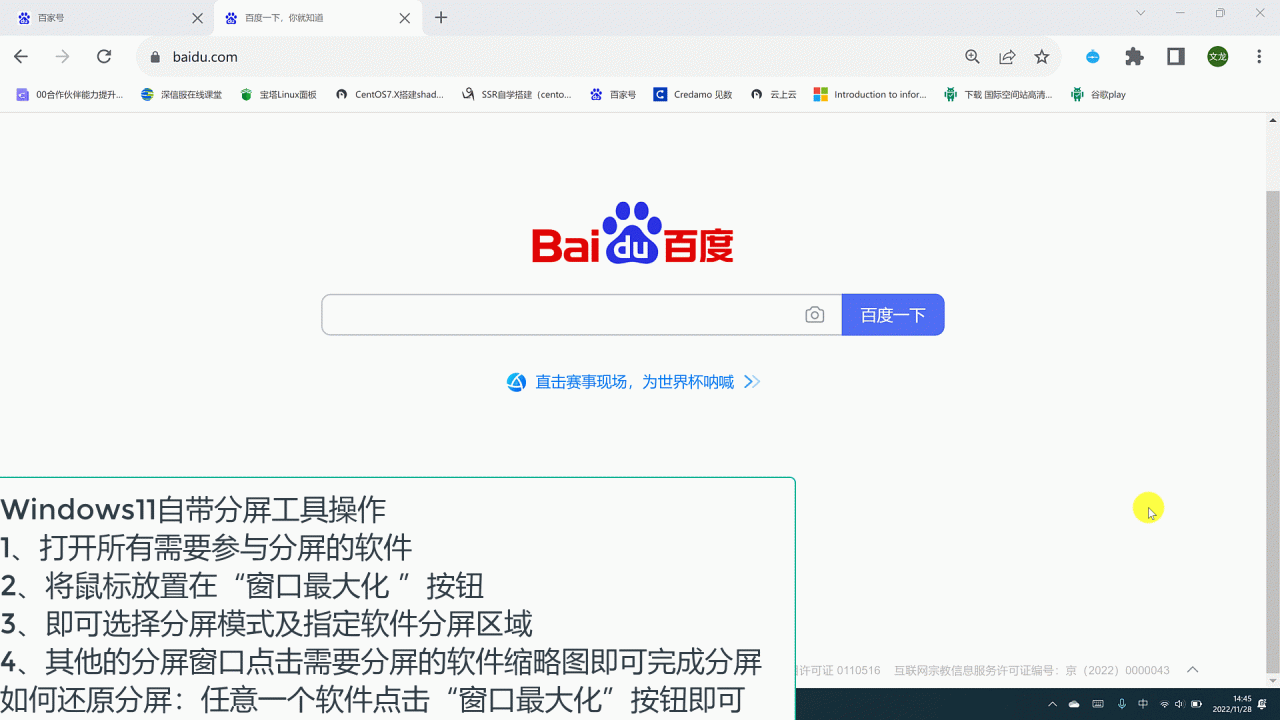Search by image with camera icon
The height and width of the screenshot is (720, 1280).
(815, 315)
